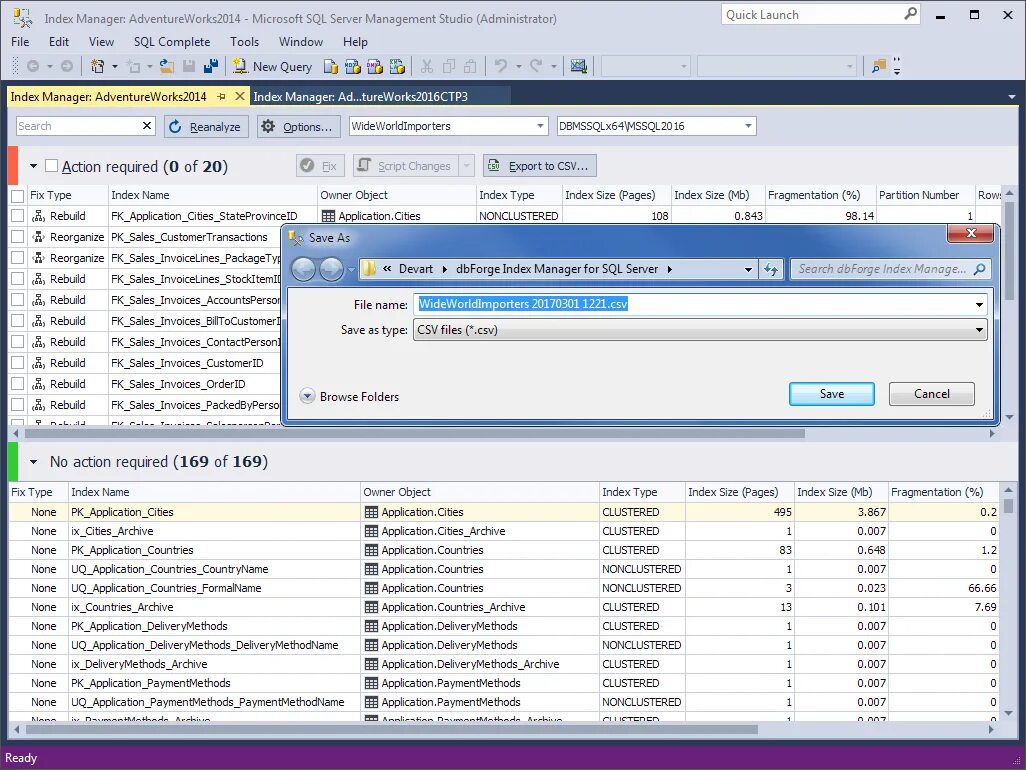
Task: Click the Activity Monitor icon
Action: click(578, 66)
